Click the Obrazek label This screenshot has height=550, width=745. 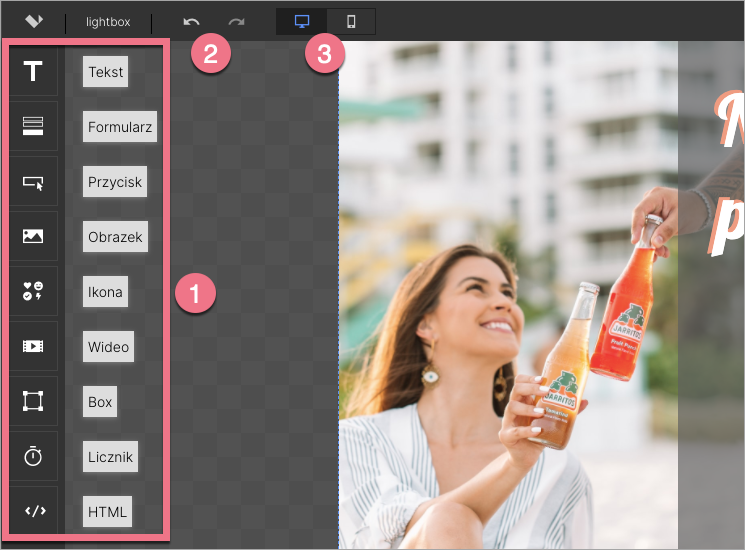click(x=115, y=237)
